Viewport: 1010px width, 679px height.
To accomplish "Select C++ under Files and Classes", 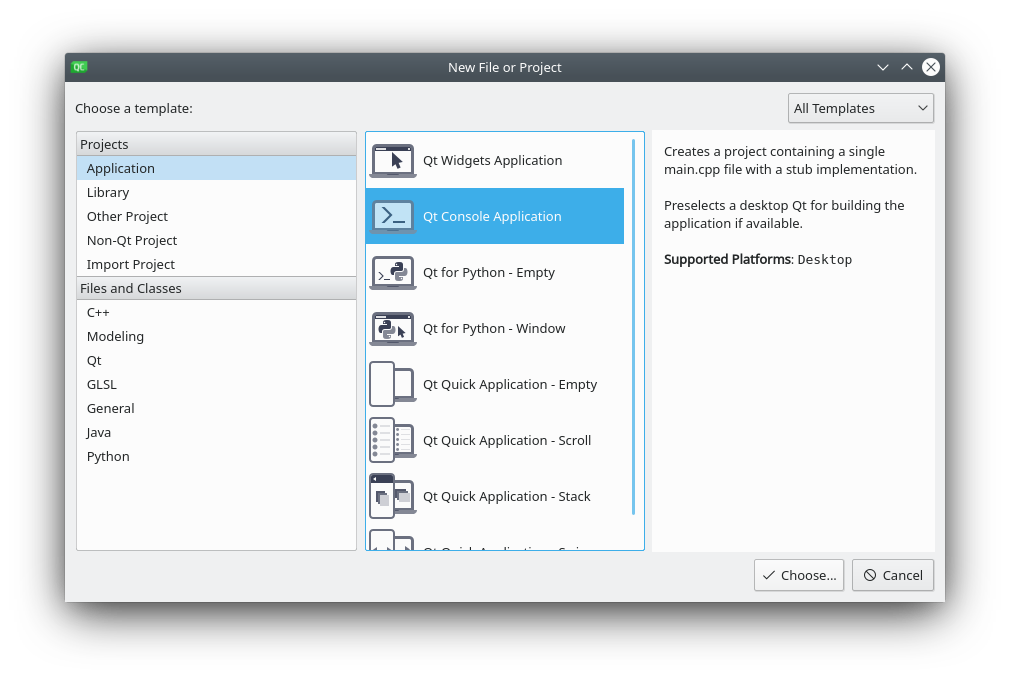I will point(98,312).
